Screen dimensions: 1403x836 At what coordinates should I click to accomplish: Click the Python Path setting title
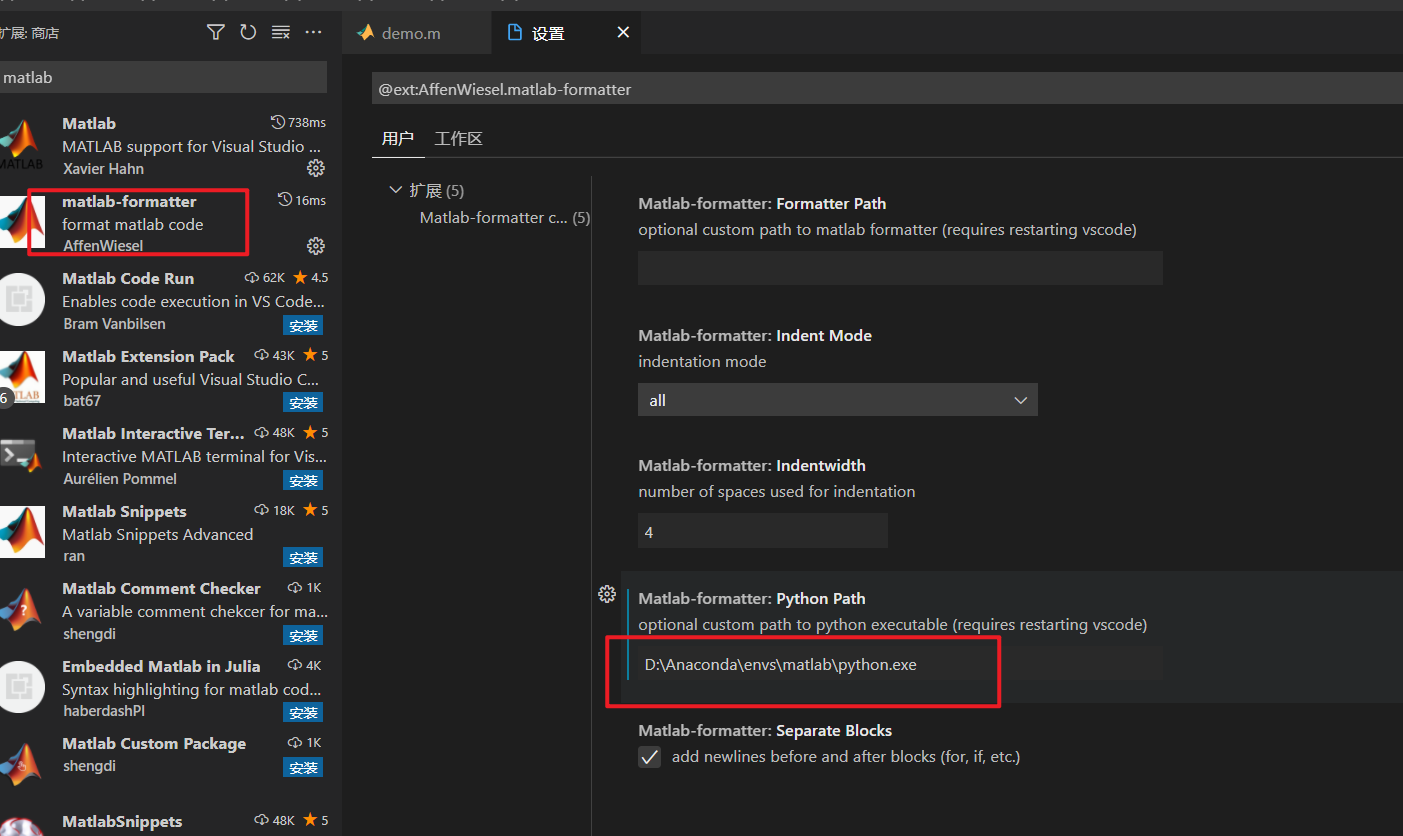(x=752, y=598)
